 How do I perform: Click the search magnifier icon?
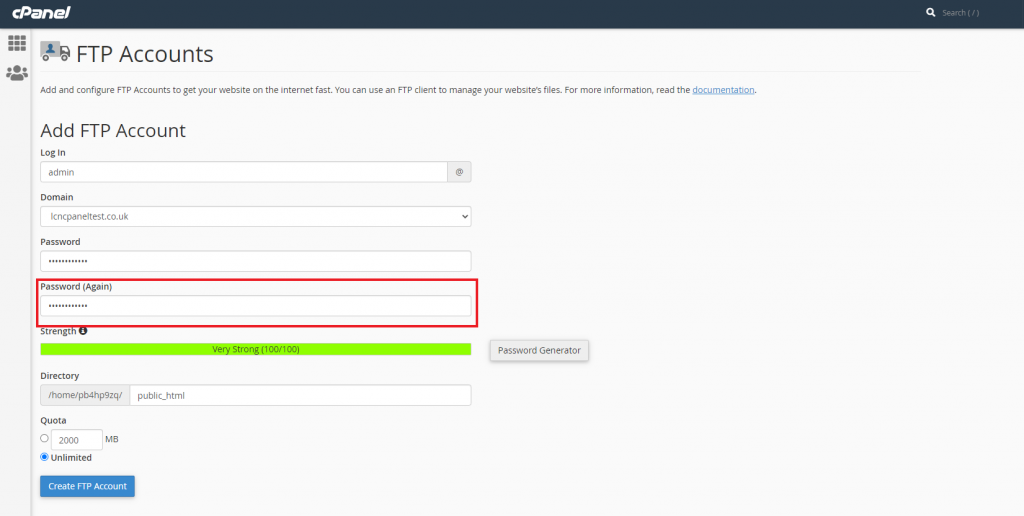931,12
